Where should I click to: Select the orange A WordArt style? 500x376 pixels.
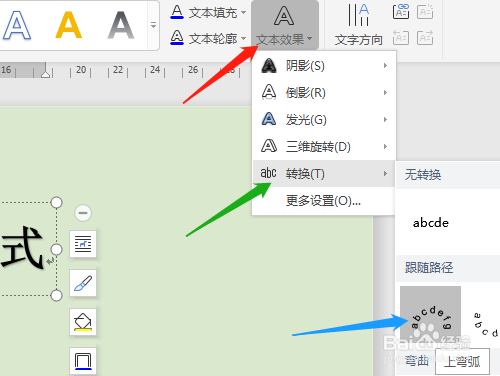69,25
